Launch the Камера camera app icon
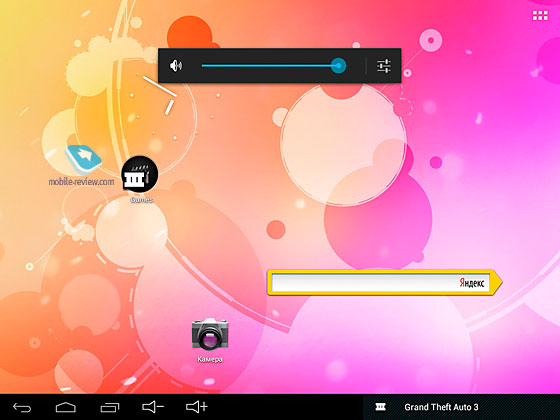 210,334
